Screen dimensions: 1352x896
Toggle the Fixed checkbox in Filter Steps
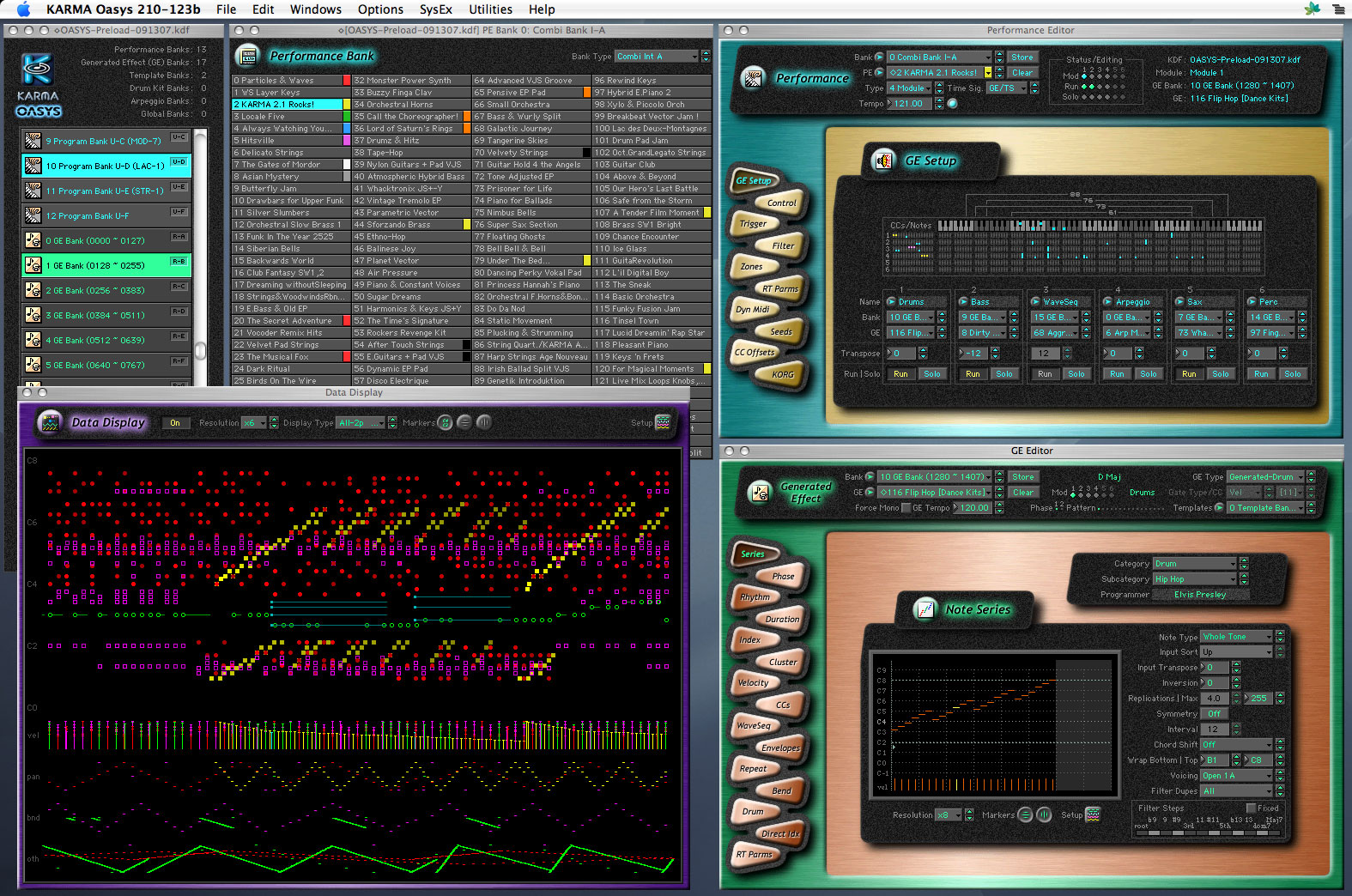click(x=1251, y=808)
